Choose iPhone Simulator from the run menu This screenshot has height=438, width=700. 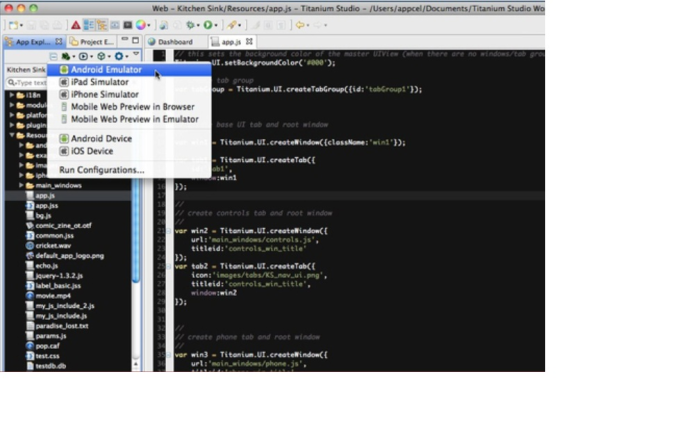click(129, 95)
